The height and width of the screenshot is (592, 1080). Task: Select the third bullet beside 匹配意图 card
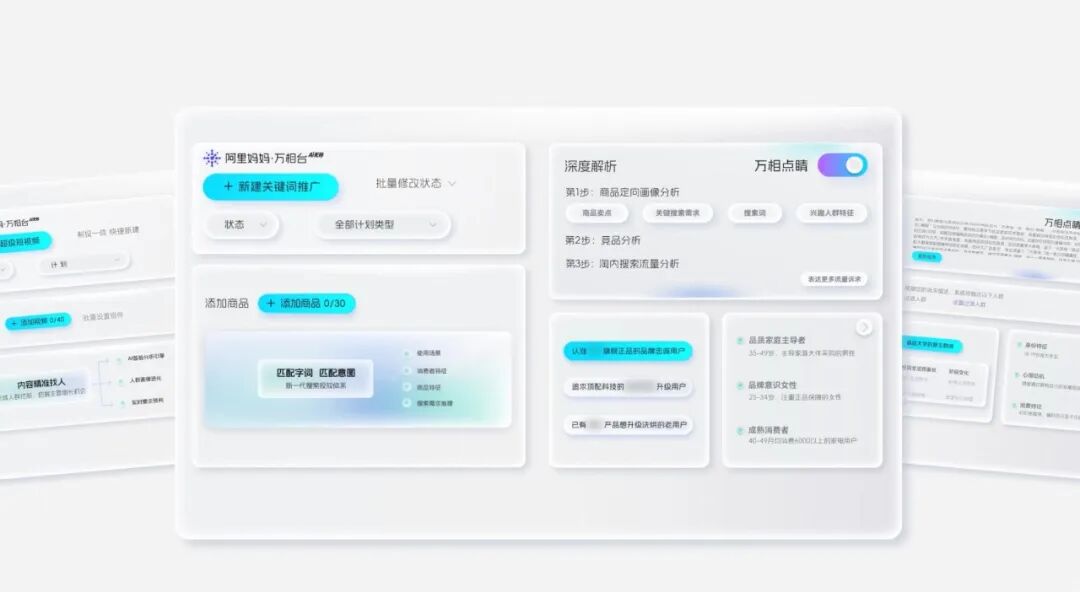[x=407, y=387]
